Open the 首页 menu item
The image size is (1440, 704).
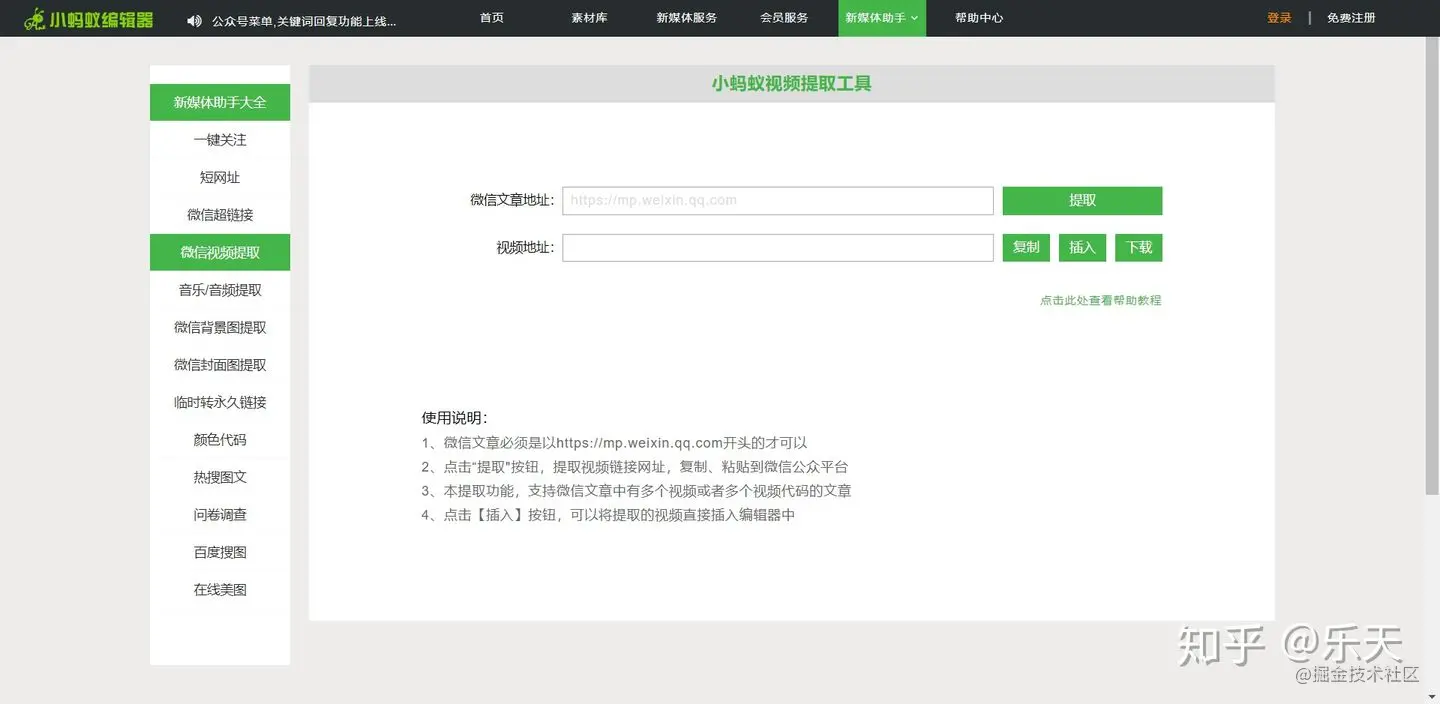[x=491, y=18]
